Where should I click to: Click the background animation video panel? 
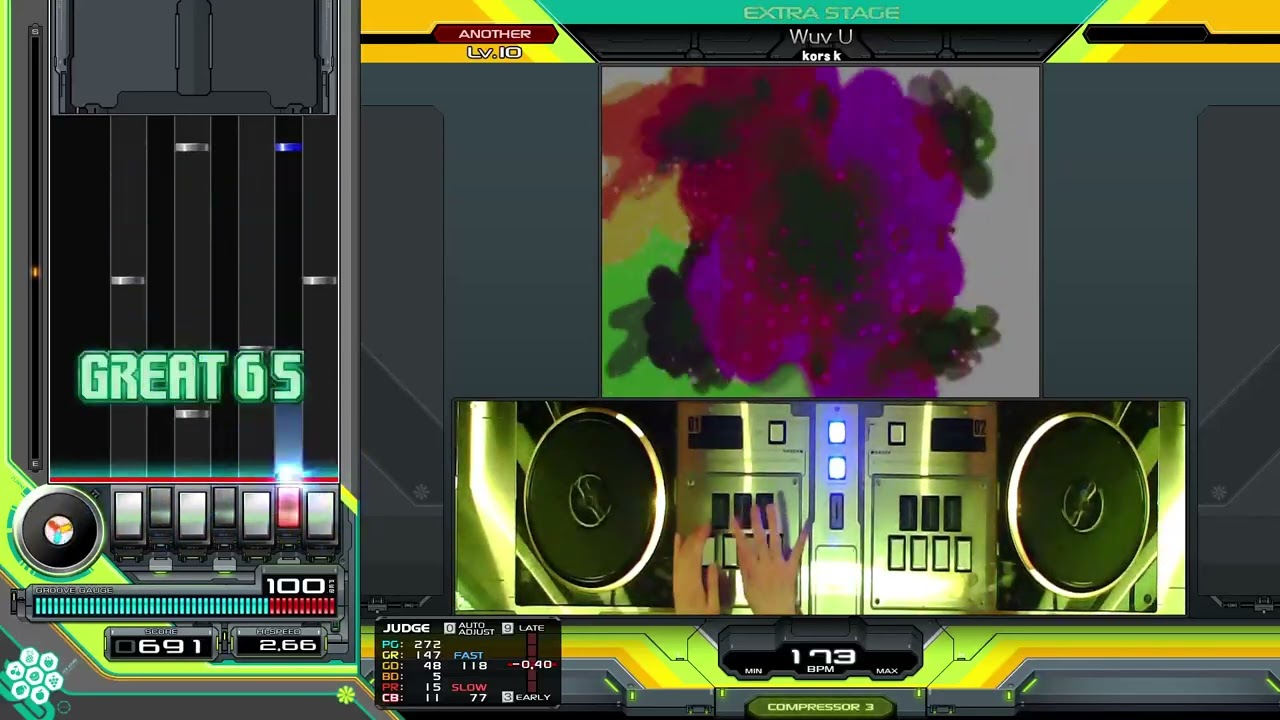coord(820,232)
